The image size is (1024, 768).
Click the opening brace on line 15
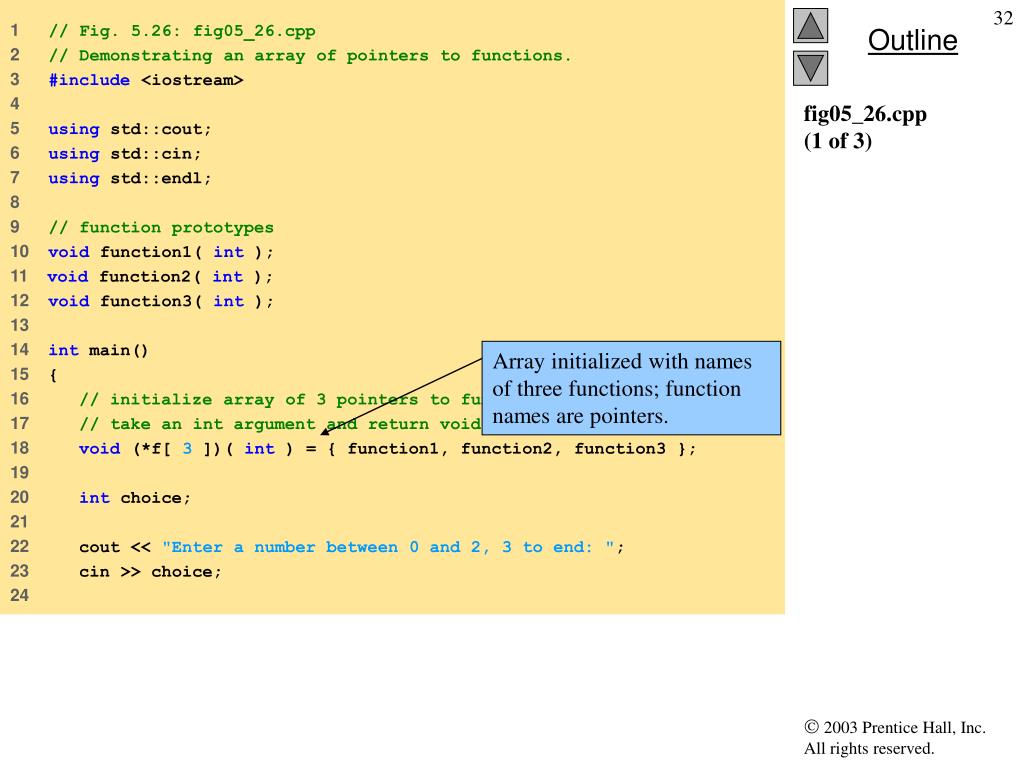53,376
